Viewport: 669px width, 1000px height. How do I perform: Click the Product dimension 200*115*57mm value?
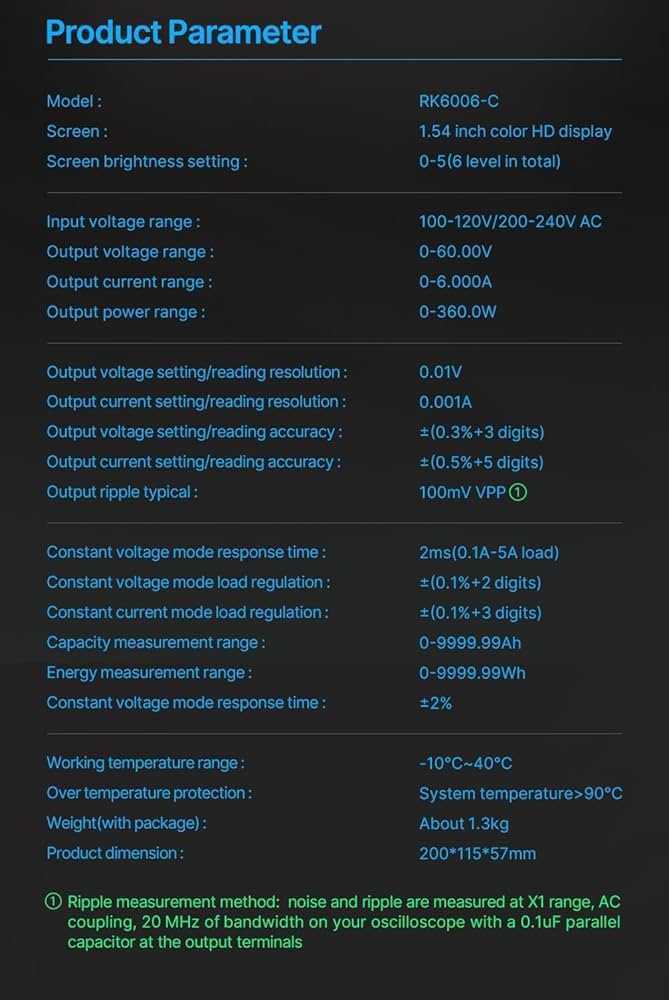point(477,853)
